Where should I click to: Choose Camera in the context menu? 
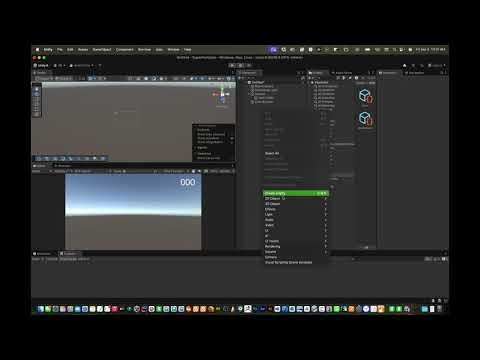click(296, 257)
